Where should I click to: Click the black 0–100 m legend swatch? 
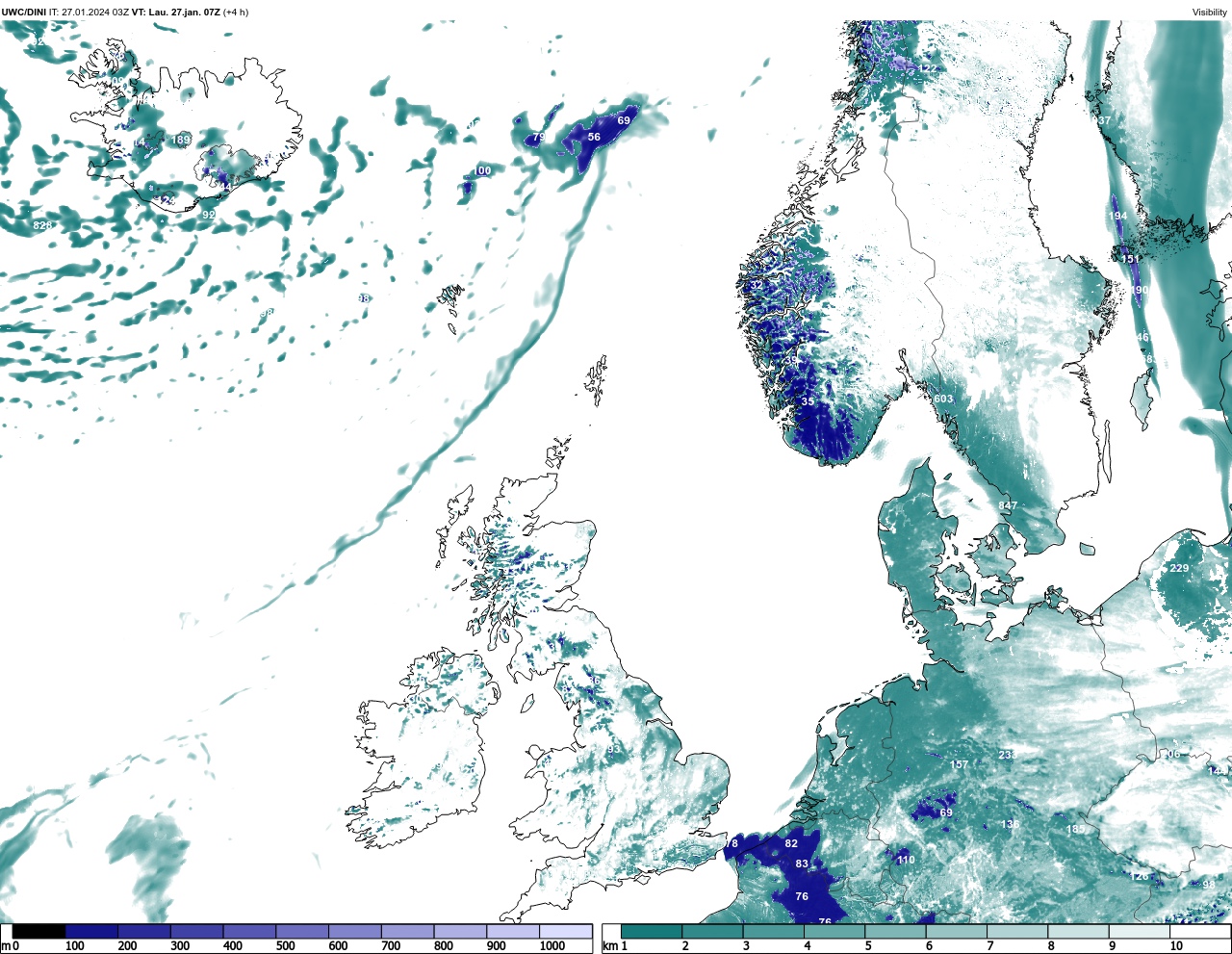tap(39, 932)
